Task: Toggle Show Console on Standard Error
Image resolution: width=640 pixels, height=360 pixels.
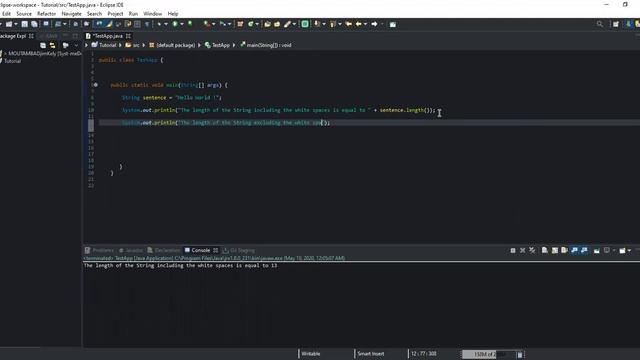Action: (x=584, y=250)
